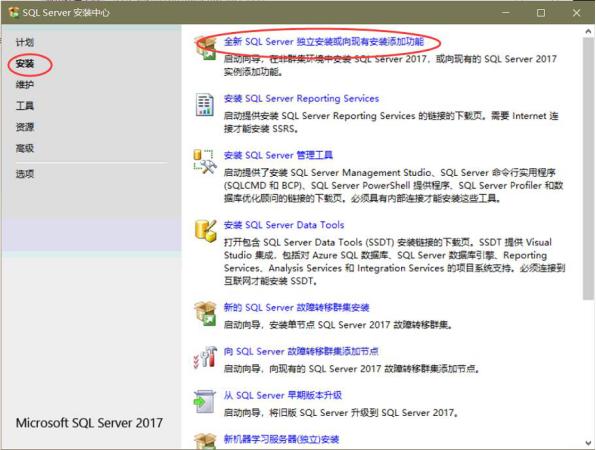Click the upgrade from earlier version icon
The width and height of the screenshot is (596, 450).
coord(205,401)
